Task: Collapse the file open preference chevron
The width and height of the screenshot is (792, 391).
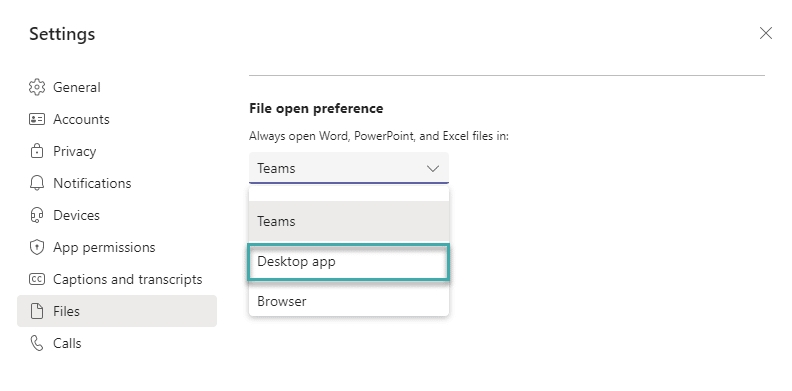Action: point(433,168)
